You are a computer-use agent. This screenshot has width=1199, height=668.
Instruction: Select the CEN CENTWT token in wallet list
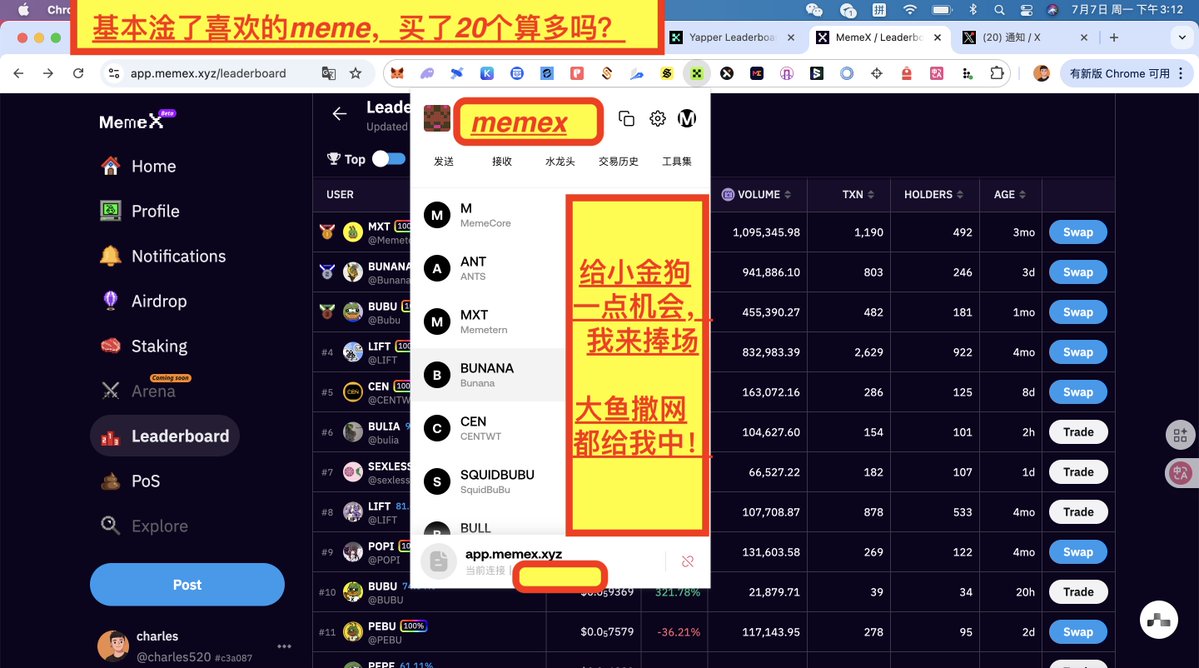point(489,429)
